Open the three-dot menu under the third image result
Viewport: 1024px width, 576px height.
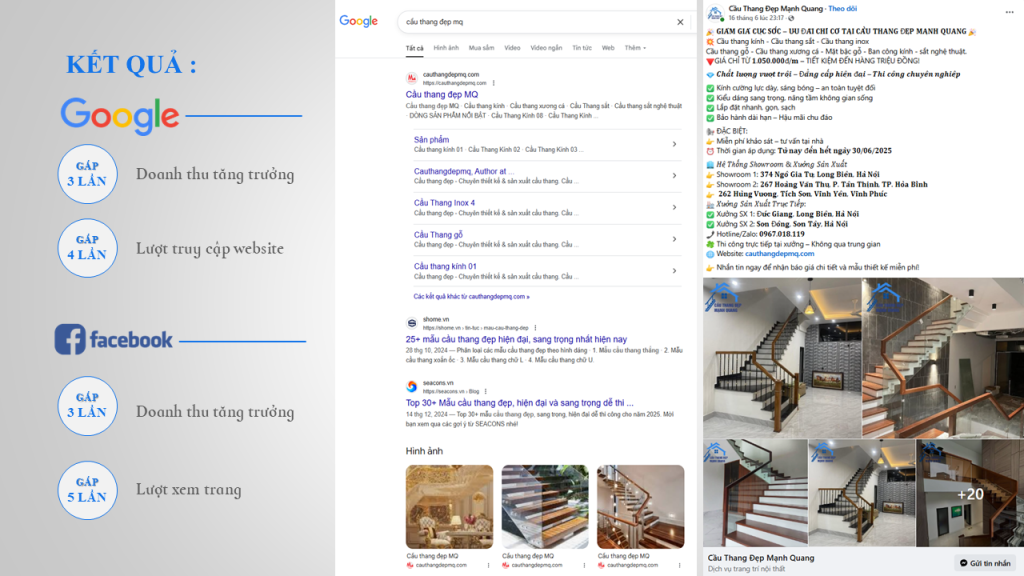680,566
